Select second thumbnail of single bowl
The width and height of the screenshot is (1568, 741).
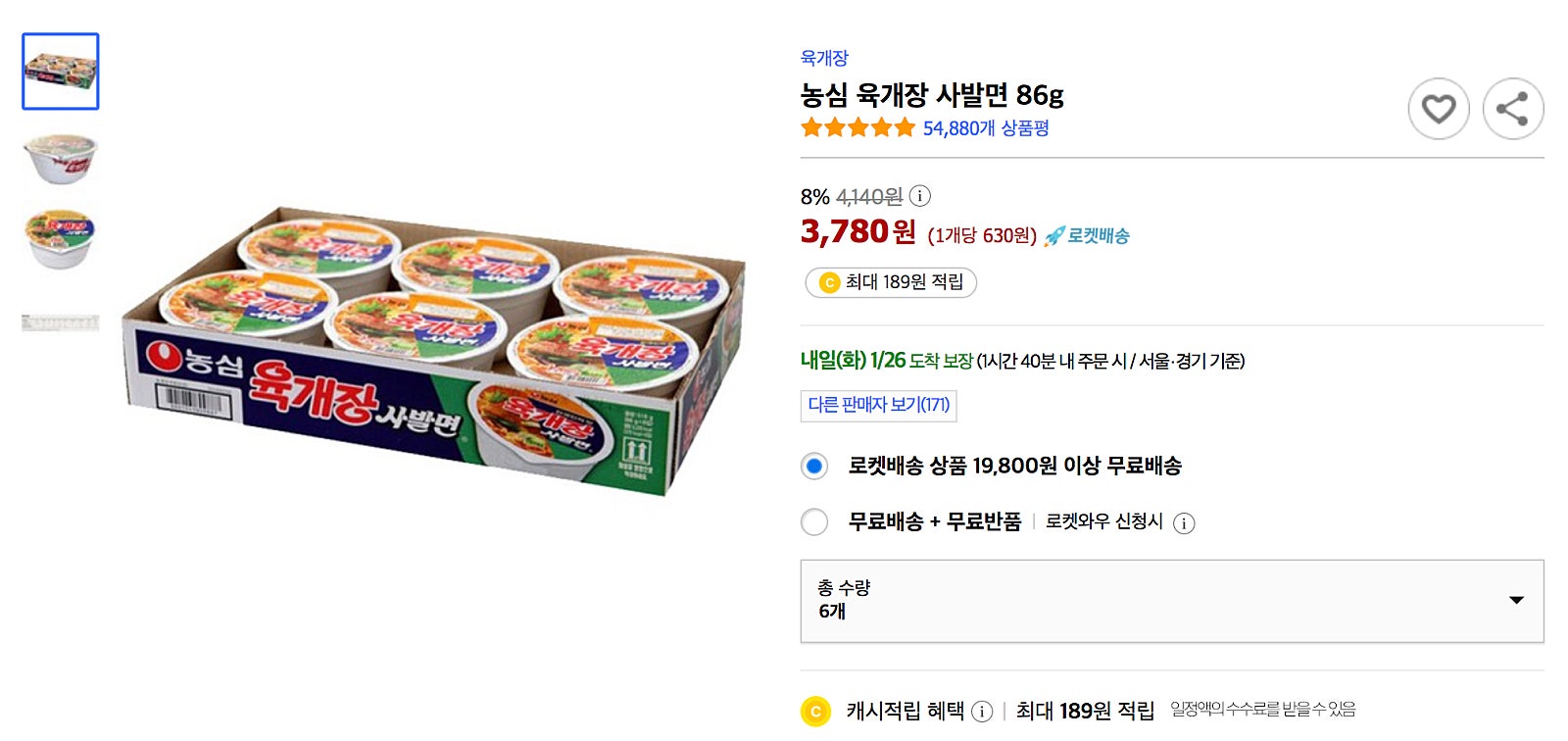[x=61, y=158]
